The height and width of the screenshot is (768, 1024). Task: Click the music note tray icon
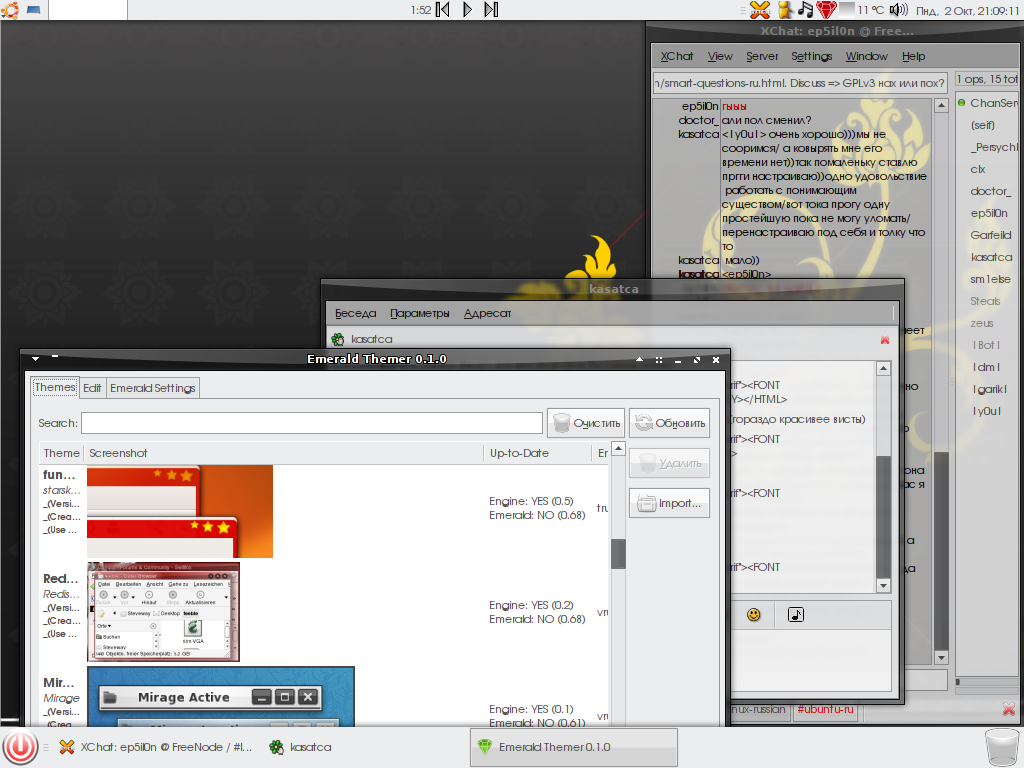[806, 10]
